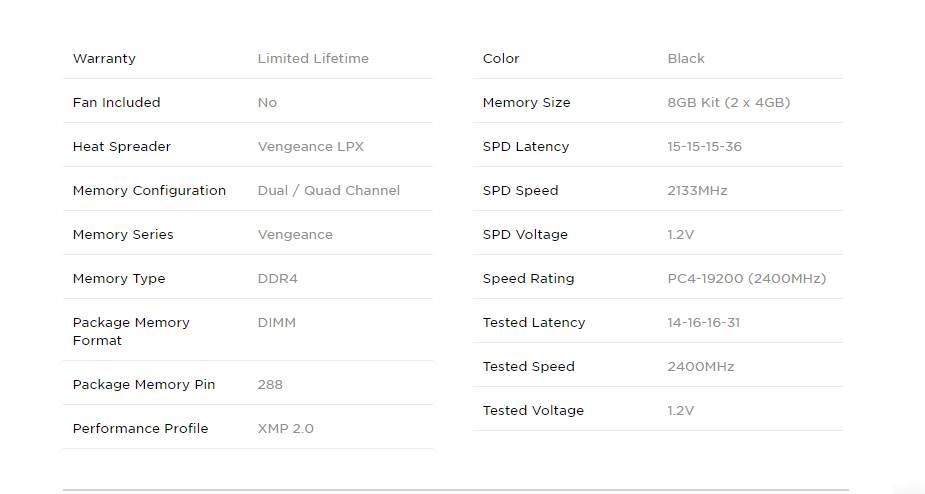
Task: Select the Vengeance LPX text
Action: (311, 147)
